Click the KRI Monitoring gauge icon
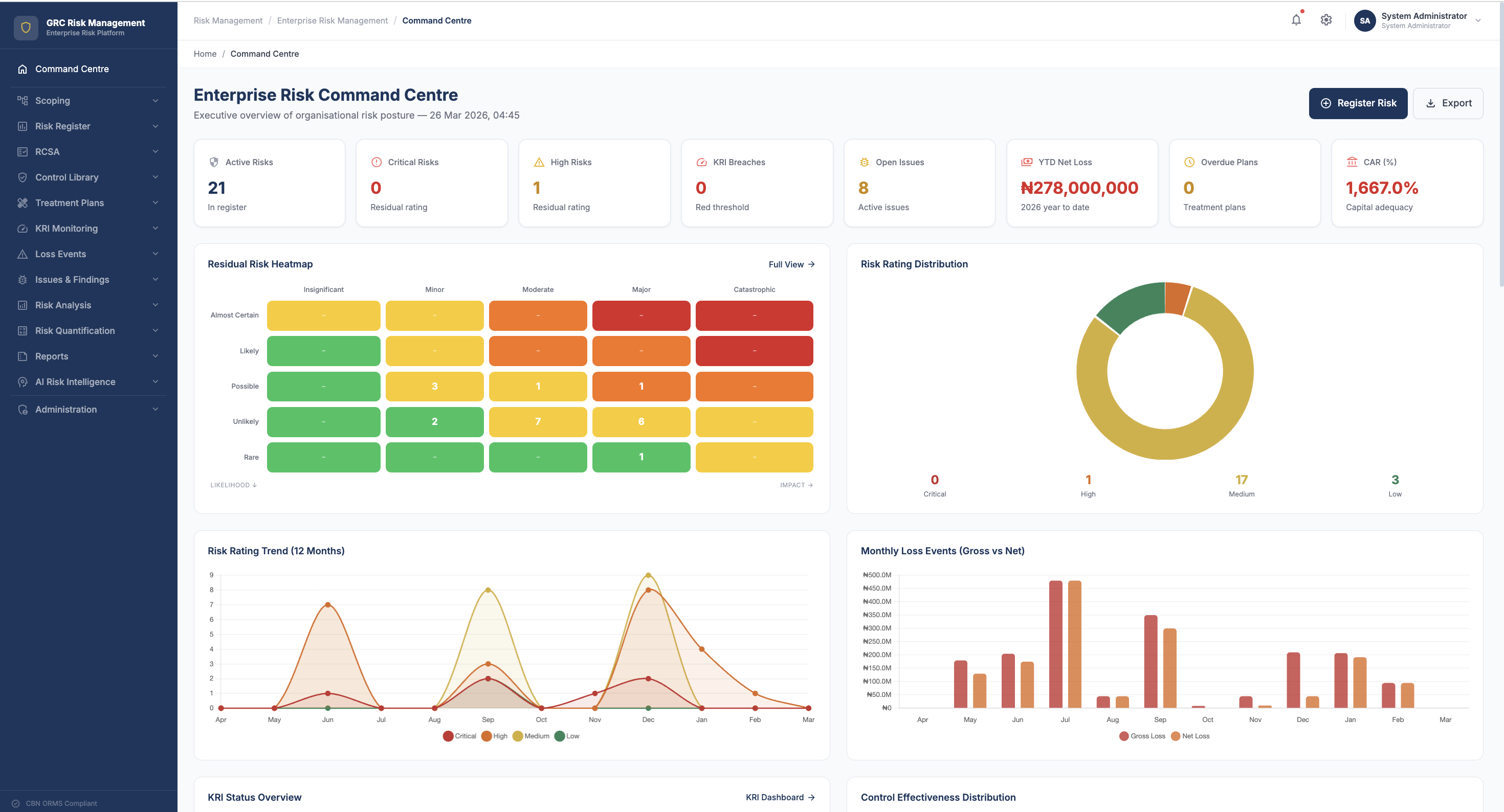This screenshot has height=812, width=1504. tap(22, 228)
